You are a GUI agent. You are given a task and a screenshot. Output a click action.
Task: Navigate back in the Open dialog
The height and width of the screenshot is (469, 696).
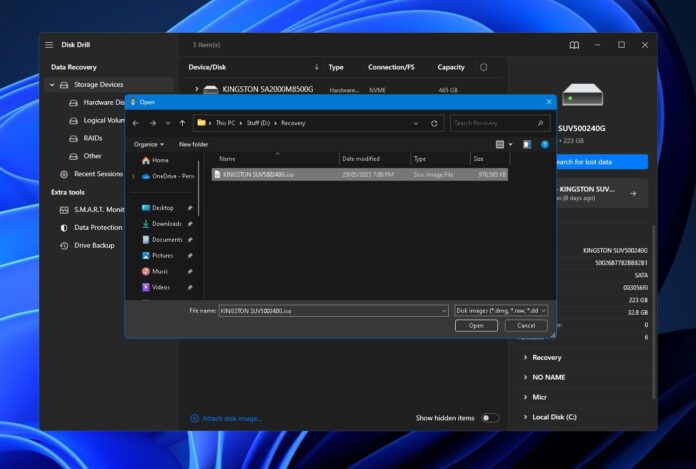(x=136, y=123)
